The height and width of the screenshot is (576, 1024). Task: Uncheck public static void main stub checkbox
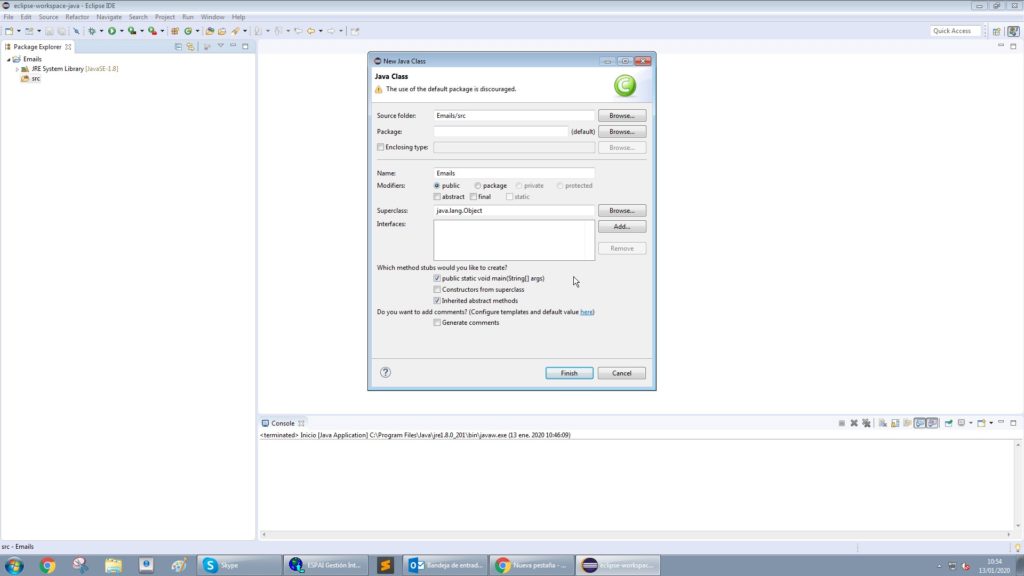tap(437, 278)
